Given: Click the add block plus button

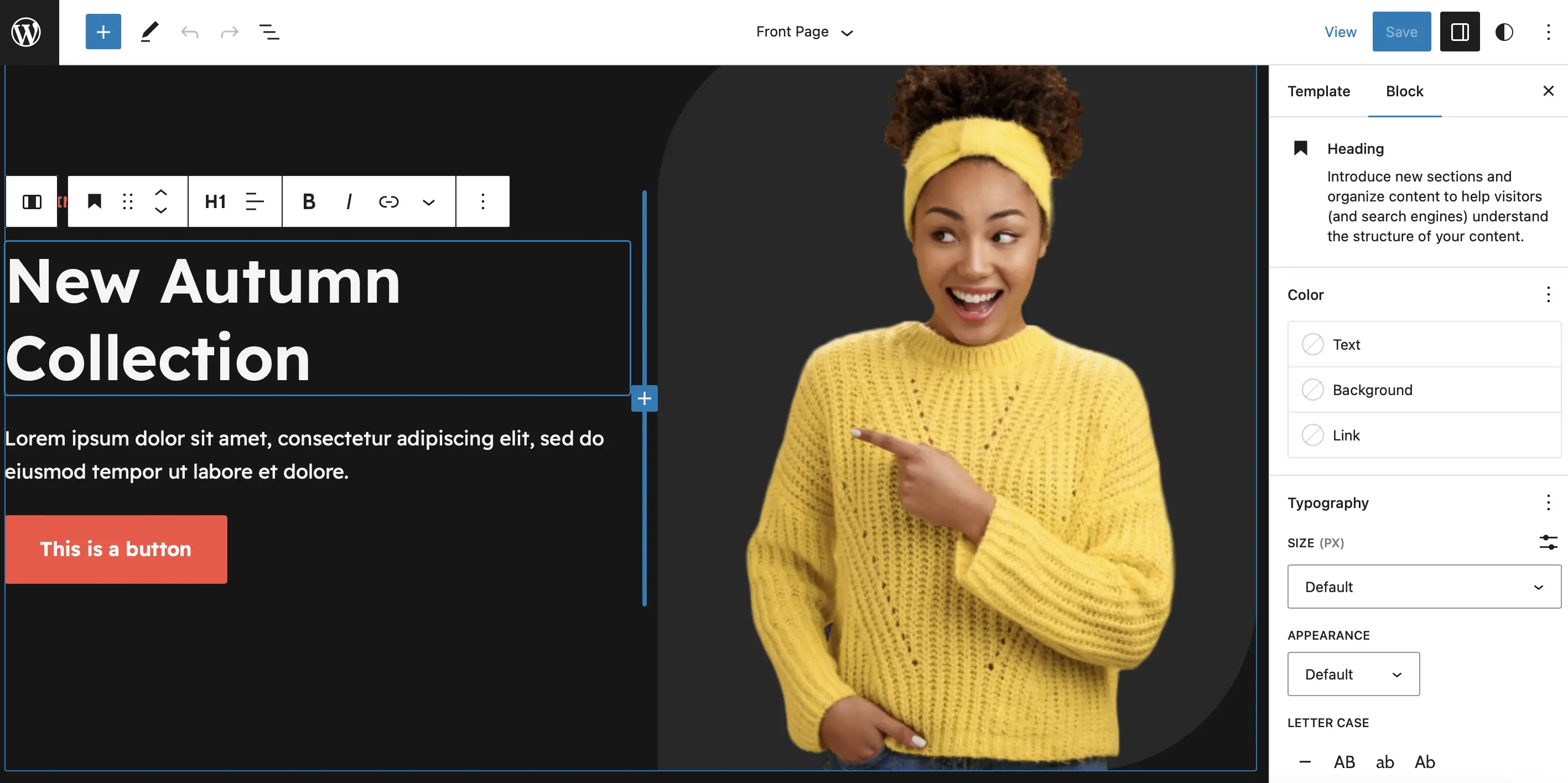Looking at the screenshot, I should click(103, 31).
